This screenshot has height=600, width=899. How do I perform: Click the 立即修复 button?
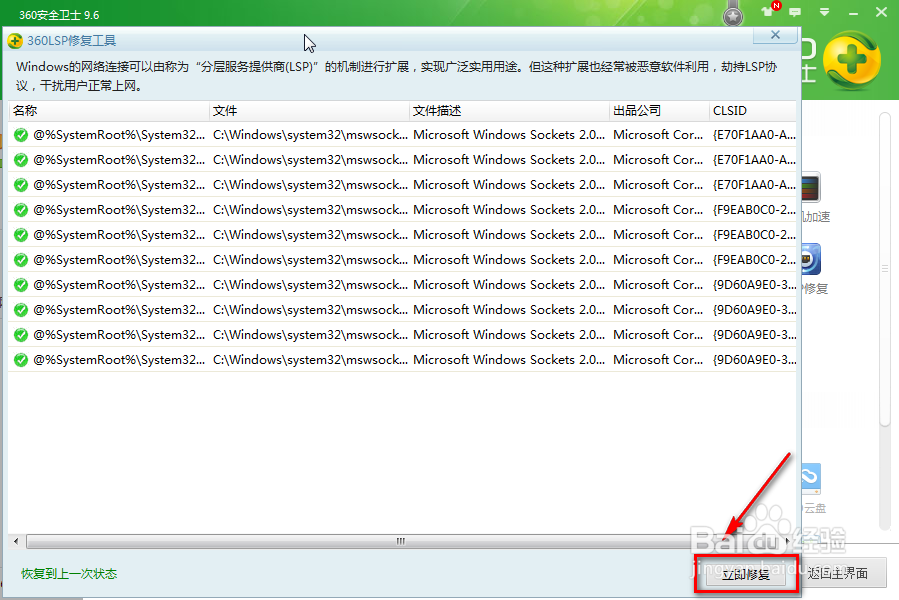tap(746, 574)
